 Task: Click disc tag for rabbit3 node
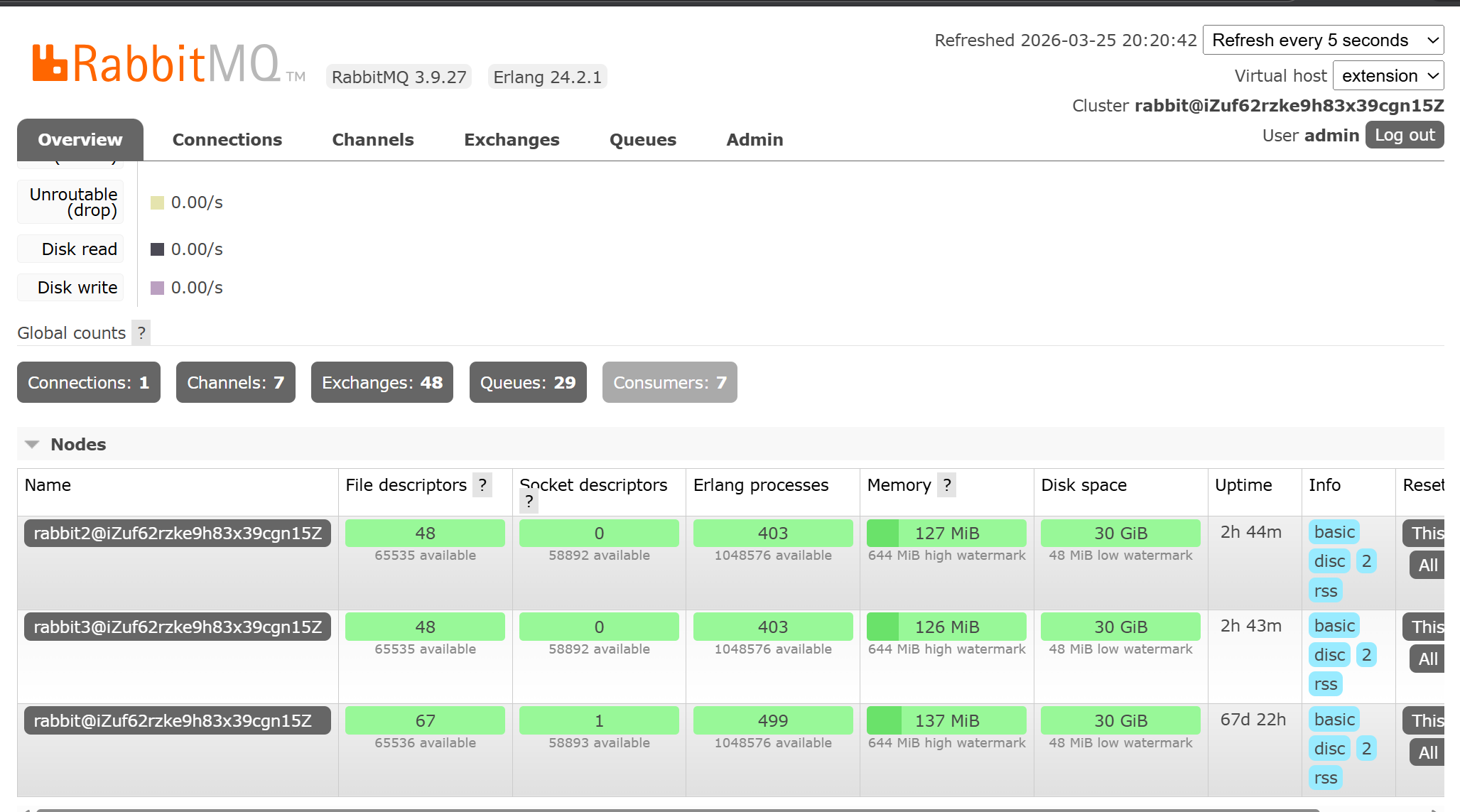[1329, 655]
